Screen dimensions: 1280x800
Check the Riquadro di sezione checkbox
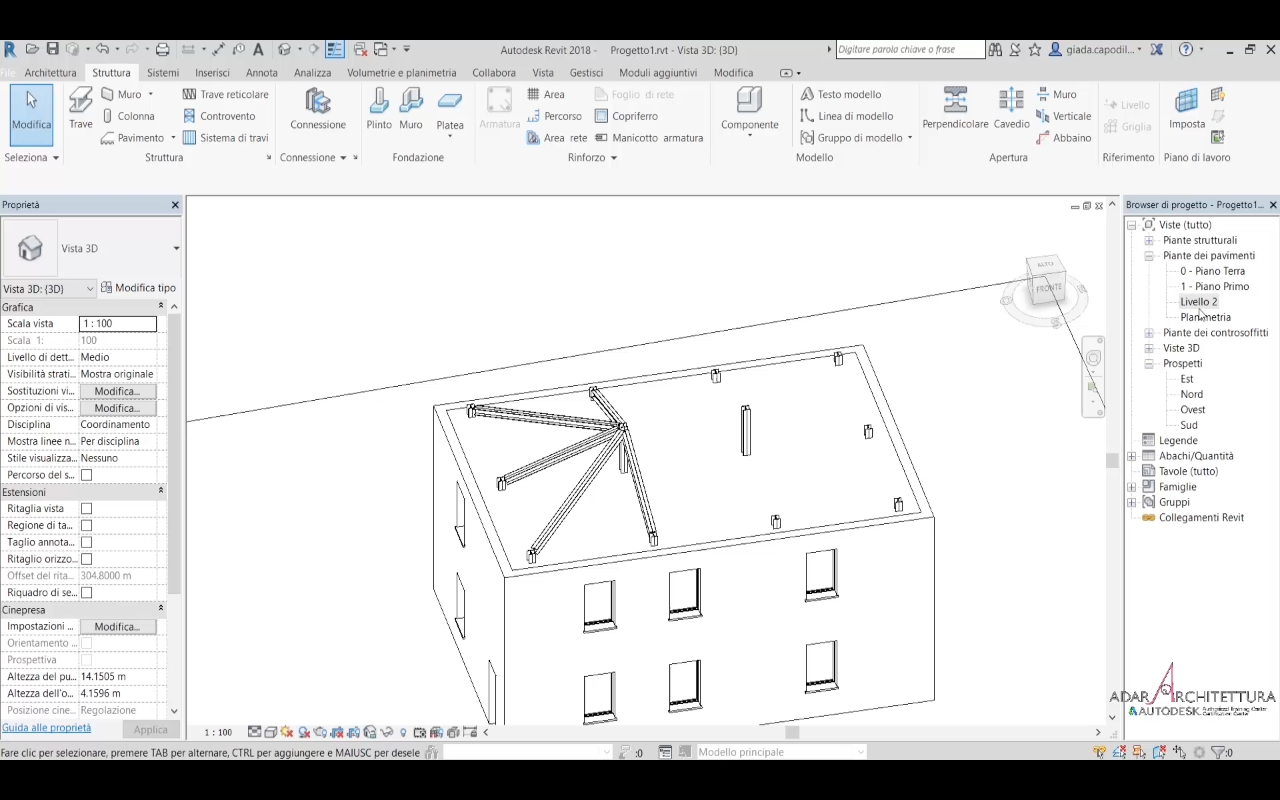tap(86, 593)
